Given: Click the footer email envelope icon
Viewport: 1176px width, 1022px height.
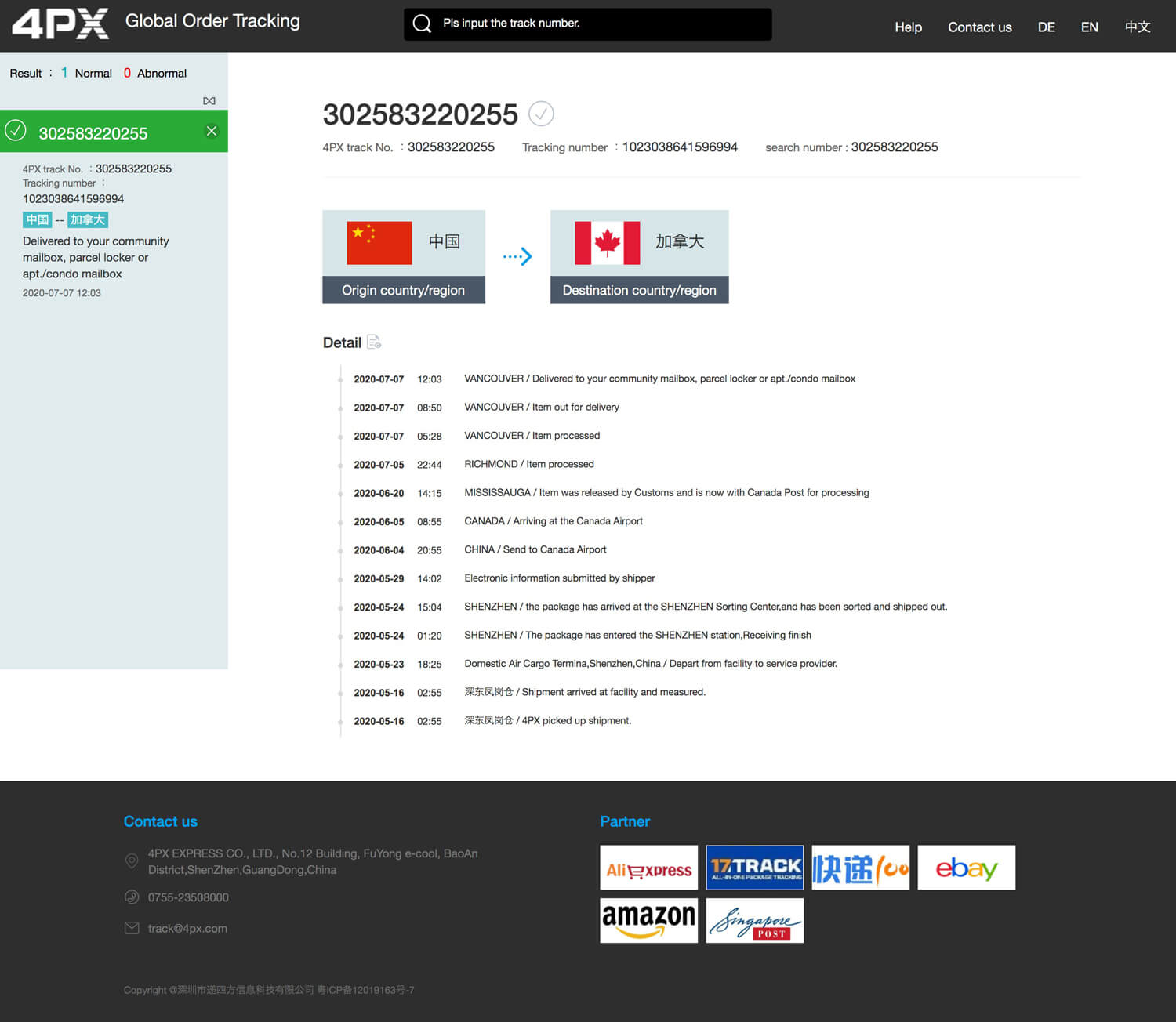Looking at the screenshot, I should click(132, 928).
